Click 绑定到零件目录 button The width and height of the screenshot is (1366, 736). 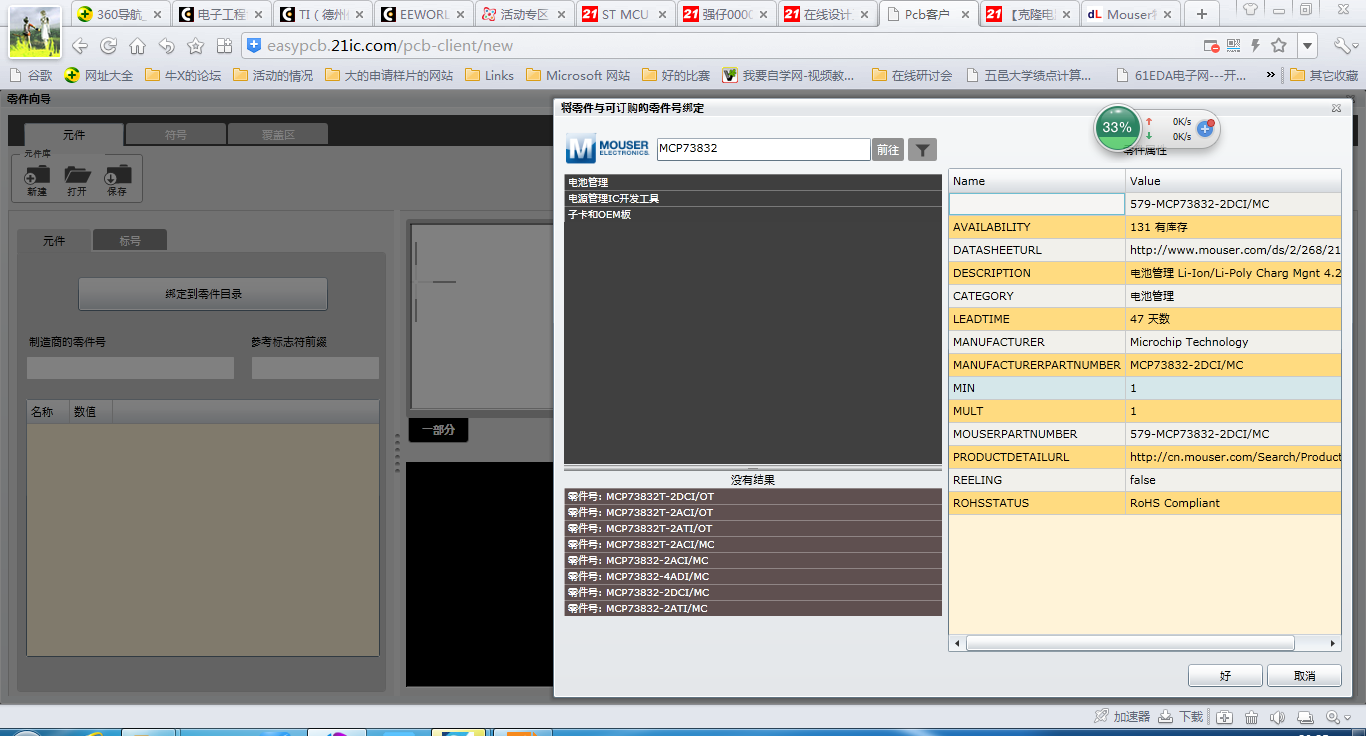click(x=203, y=294)
